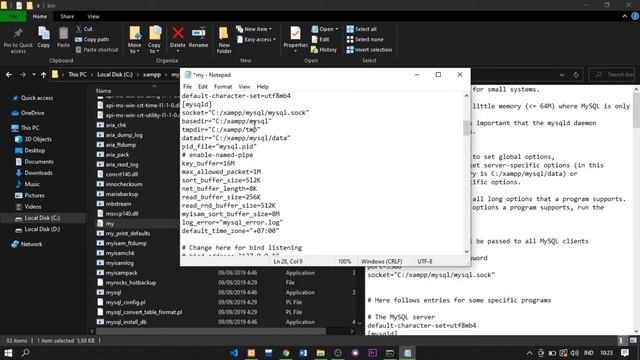The width and height of the screenshot is (640, 360).
Task: Click the Windows Start button
Action: [x=8, y=353]
